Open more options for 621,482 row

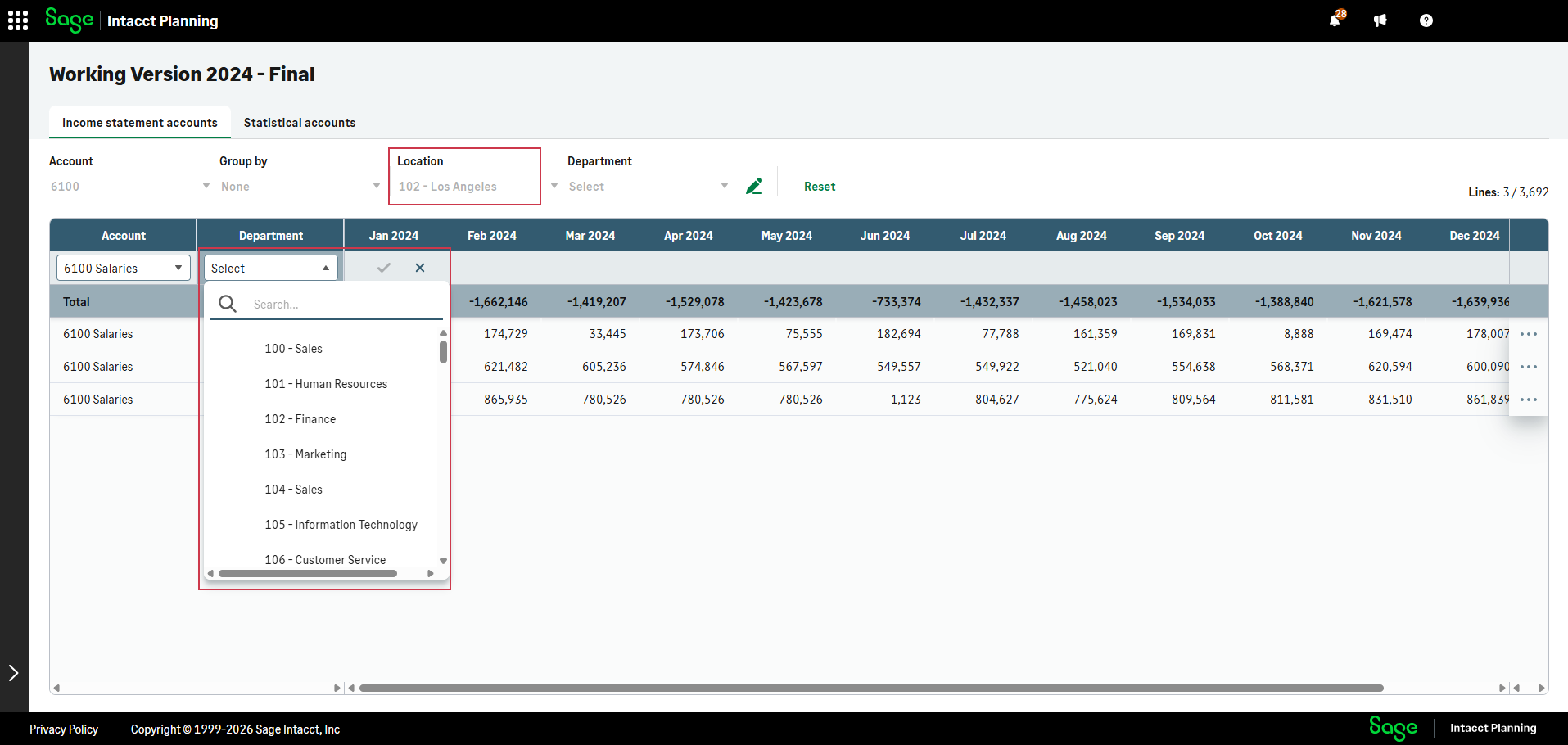pyautogui.click(x=1529, y=367)
